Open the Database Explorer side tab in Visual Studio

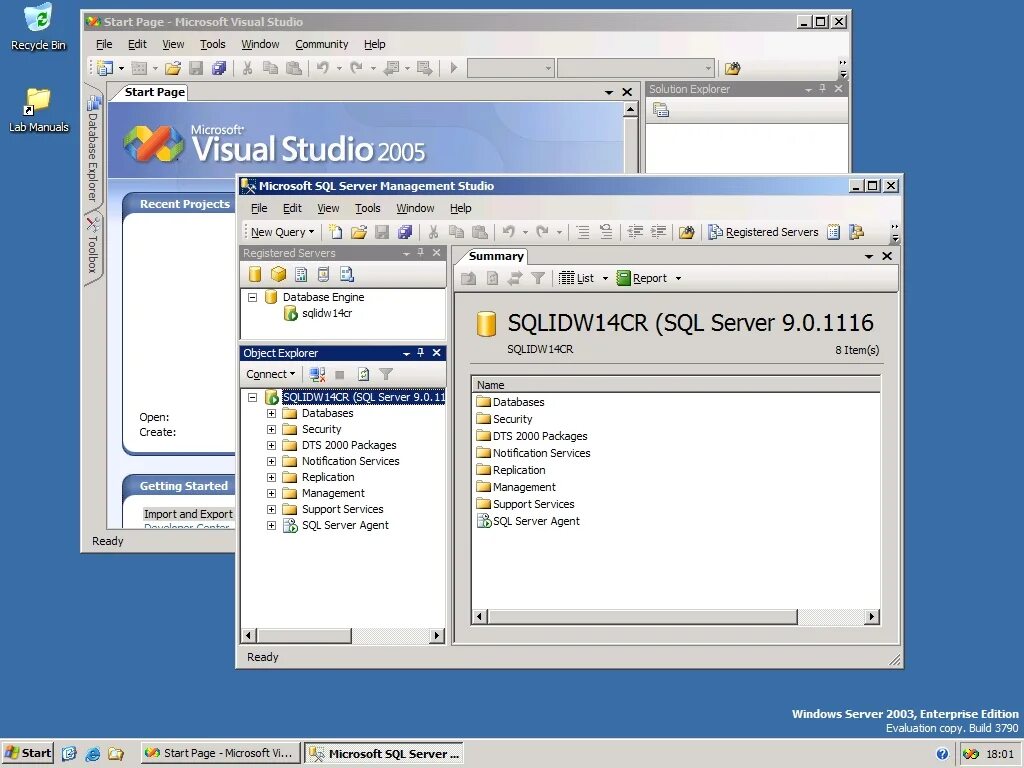tap(93, 150)
